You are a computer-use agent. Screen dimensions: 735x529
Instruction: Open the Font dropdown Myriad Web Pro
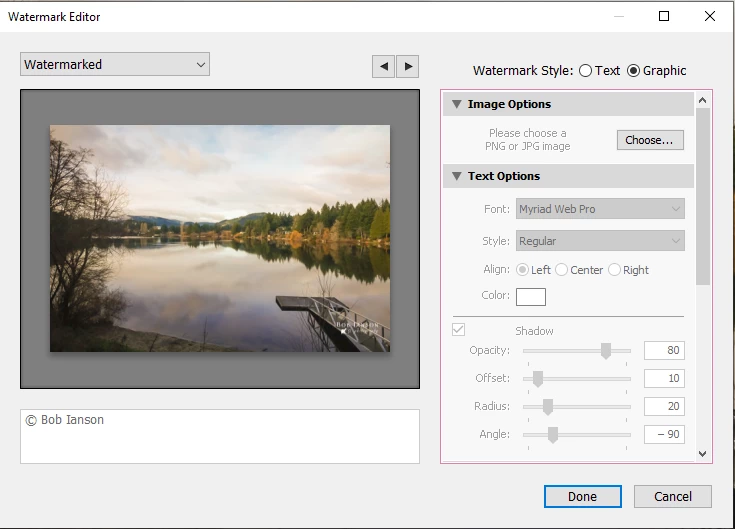click(600, 209)
